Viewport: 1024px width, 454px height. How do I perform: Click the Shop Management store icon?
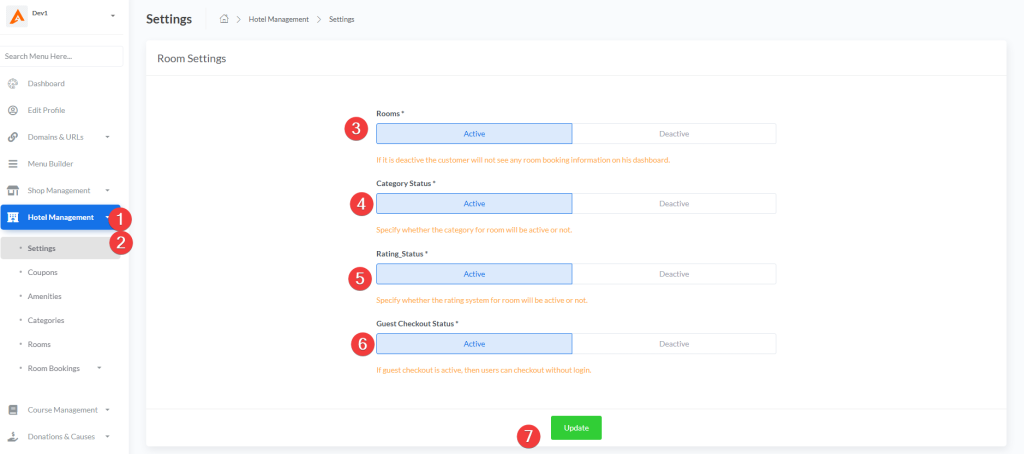coord(13,190)
